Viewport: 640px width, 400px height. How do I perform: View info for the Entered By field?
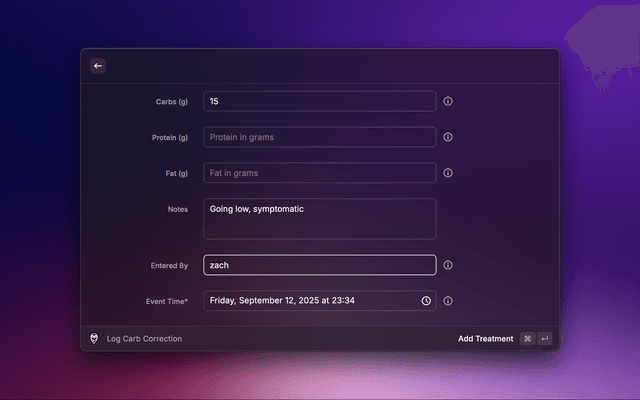pyautogui.click(x=448, y=265)
